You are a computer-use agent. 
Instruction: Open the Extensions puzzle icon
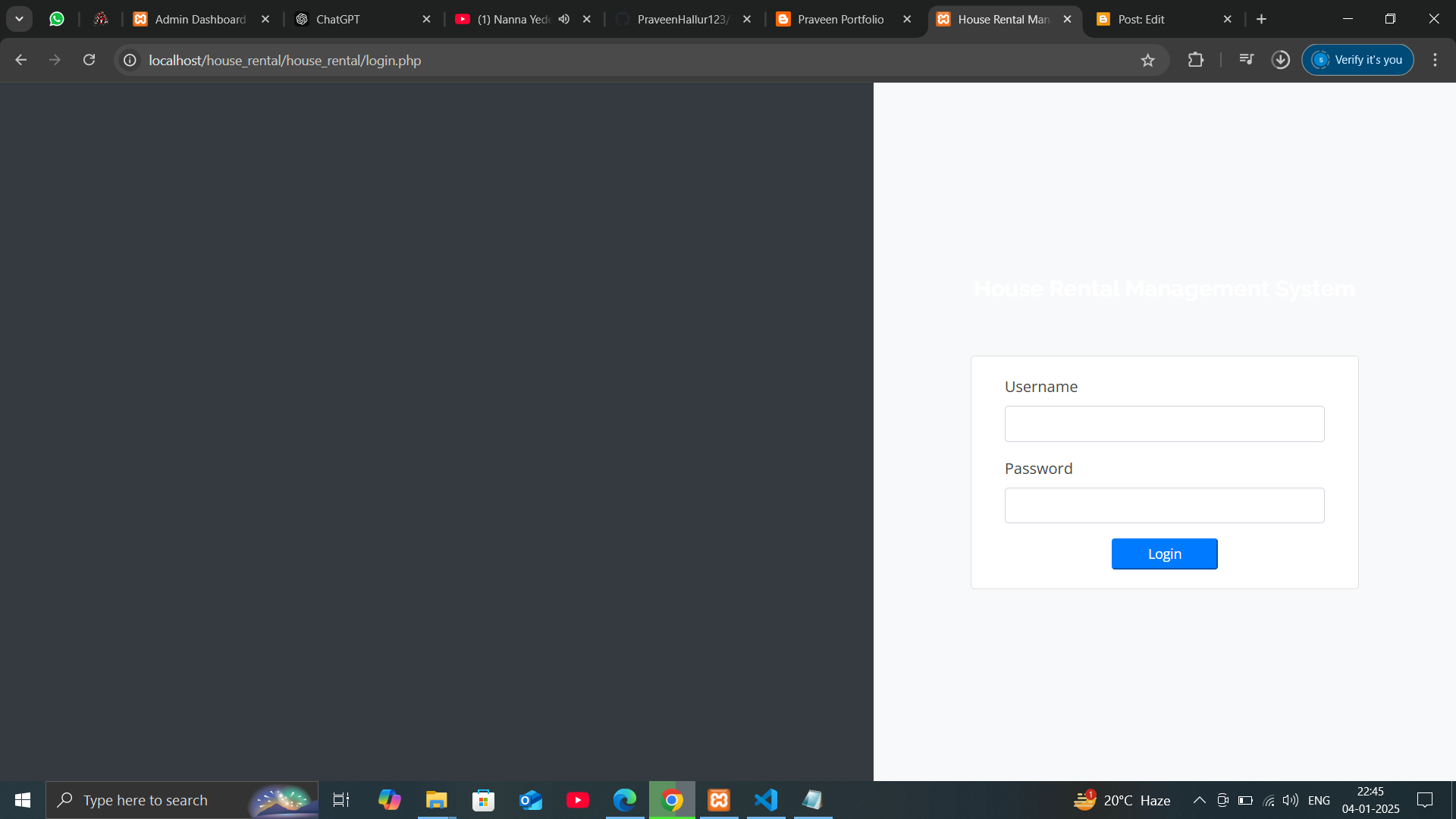pyautogui.click(x=1196, y=60)
